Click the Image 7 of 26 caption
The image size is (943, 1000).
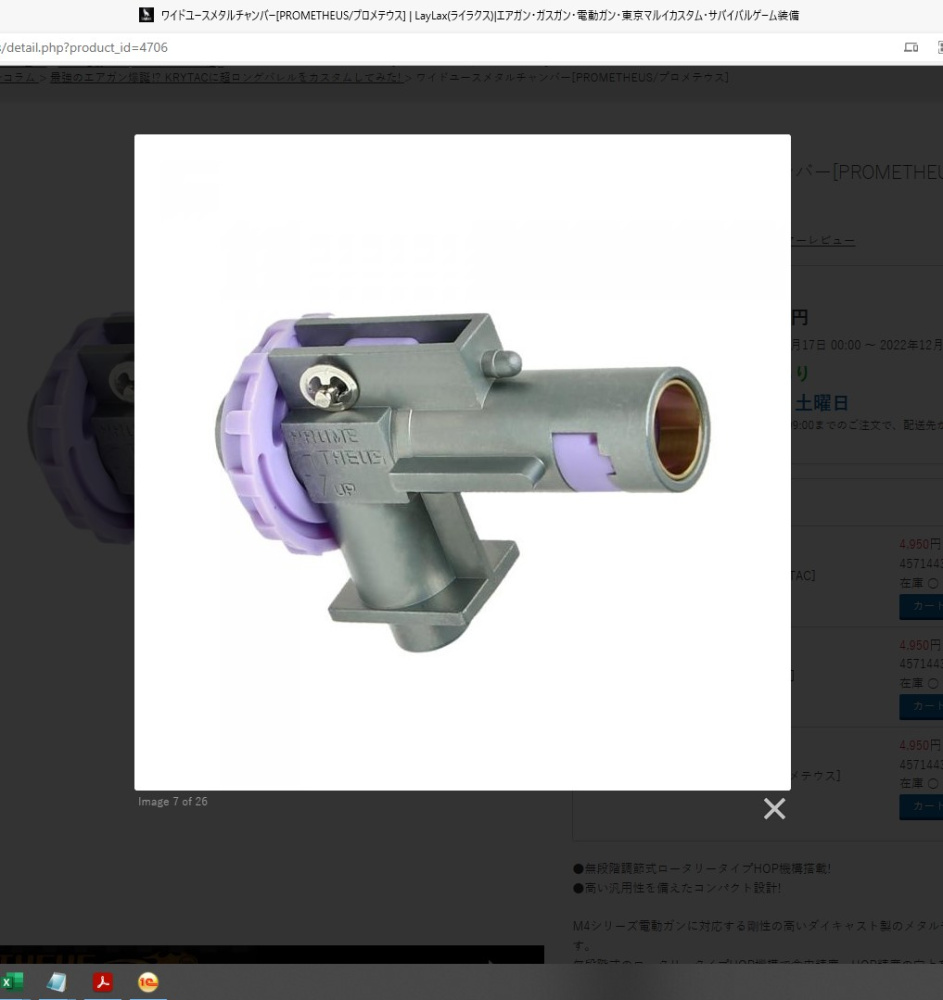[x=173, y=802]
